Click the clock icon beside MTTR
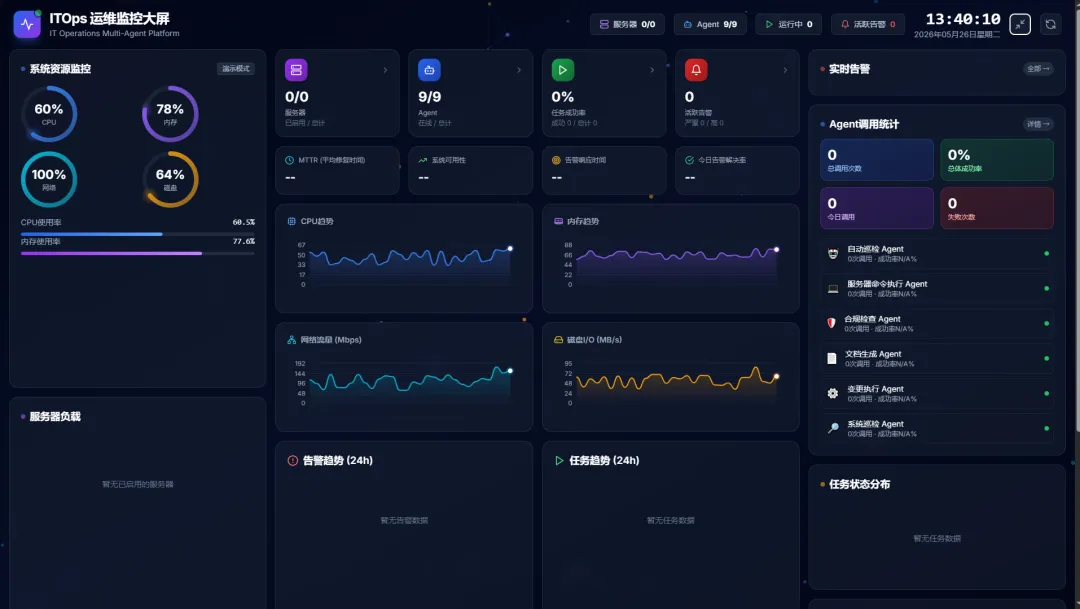Image resolution: width=1080 pixels, height=609 pixels. 289,160
